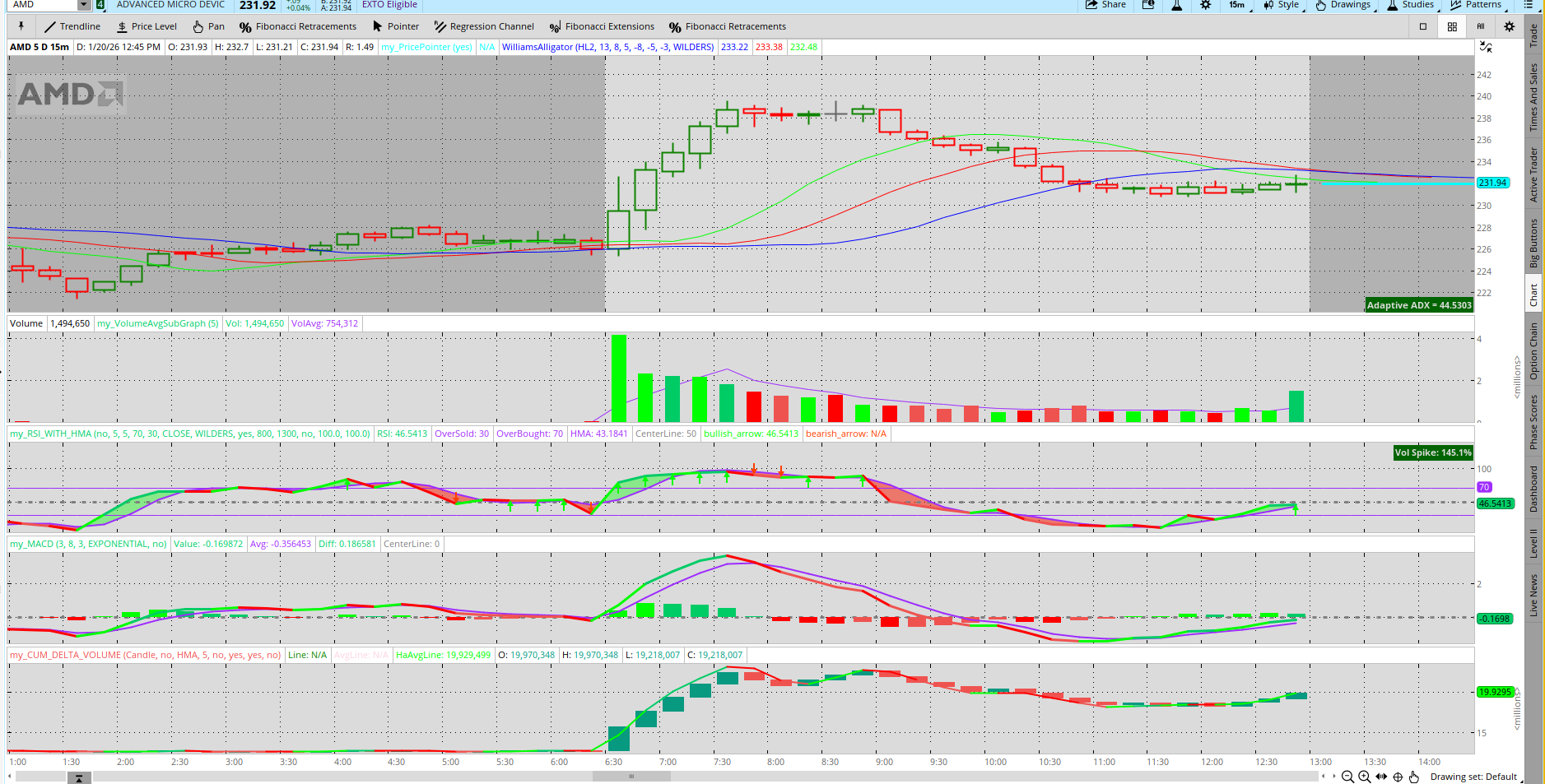Toggle the pin on drawing toolbar
1545x784 pixels.
click(x=21, y=26)
